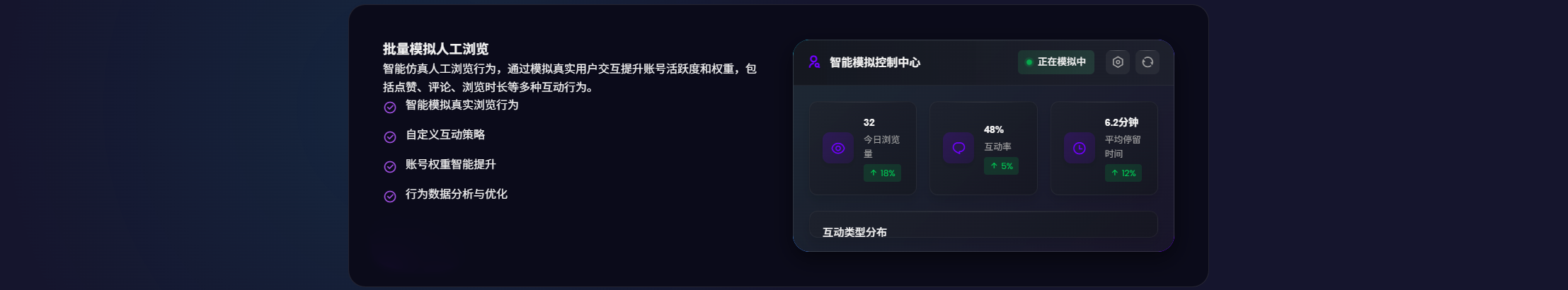Open the settings hexagon icon button

[x=1118, y=62]
